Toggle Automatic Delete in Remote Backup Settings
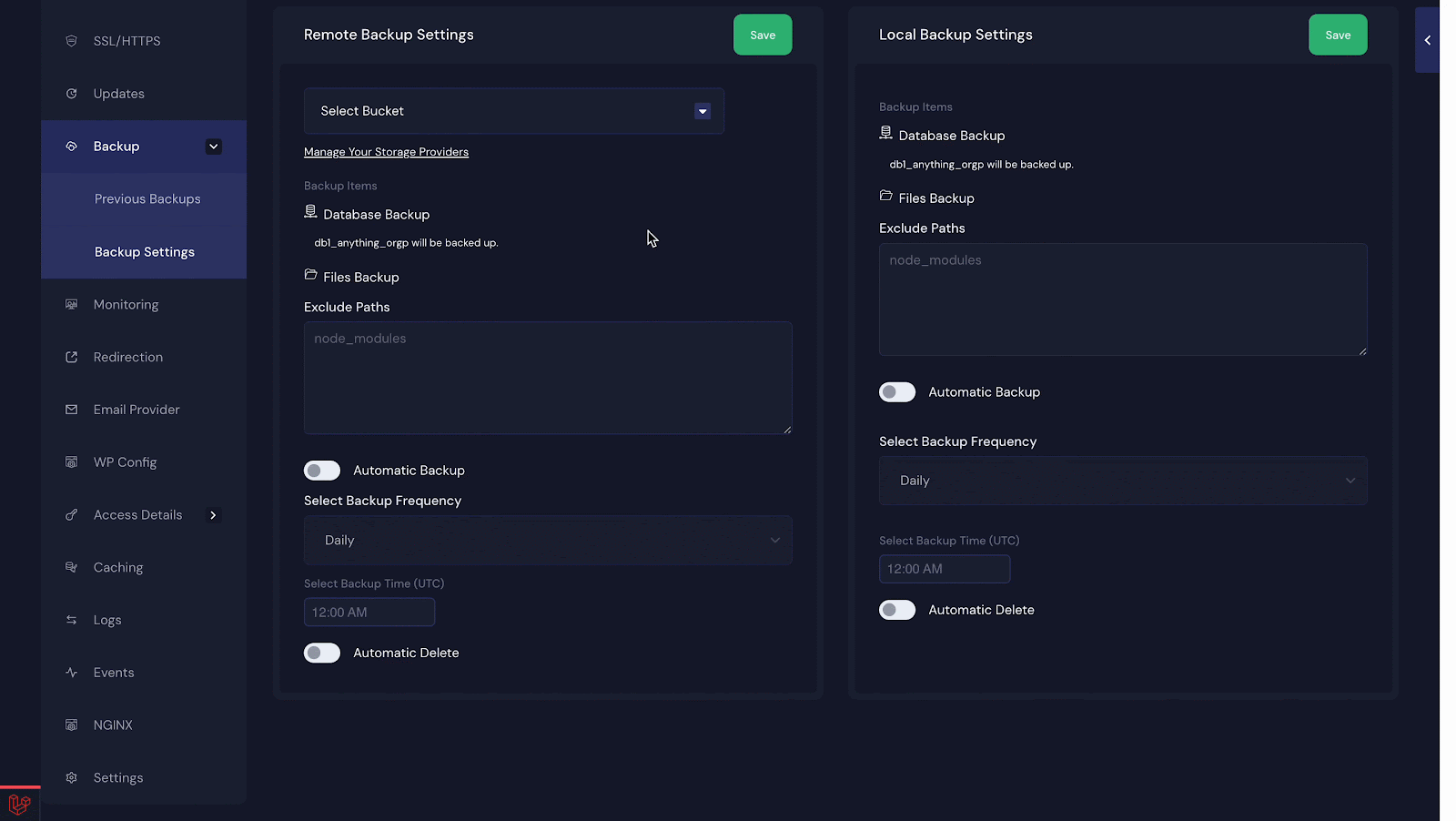 click(321, 653)
